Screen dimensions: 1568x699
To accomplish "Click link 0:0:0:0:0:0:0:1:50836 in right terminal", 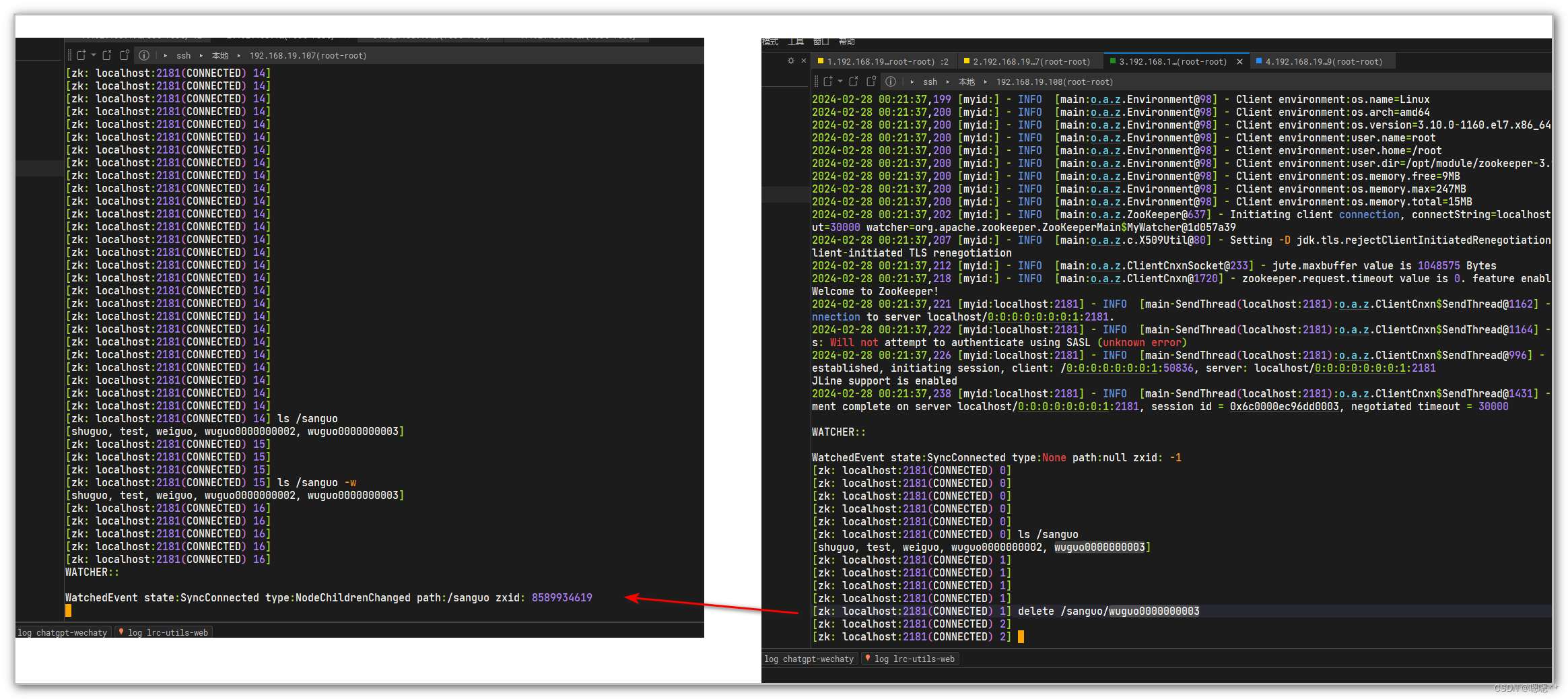I will pyautogui.click(x=1130, y=368).
